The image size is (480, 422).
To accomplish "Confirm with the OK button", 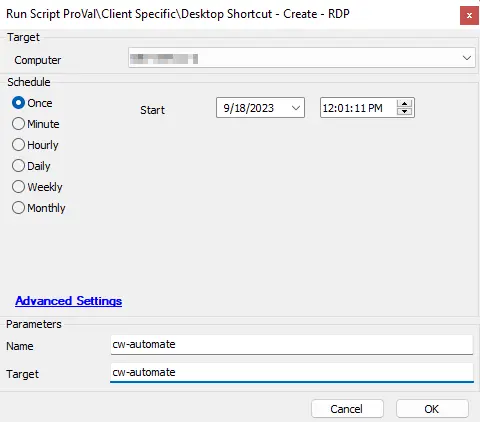I will pos(432,409).
